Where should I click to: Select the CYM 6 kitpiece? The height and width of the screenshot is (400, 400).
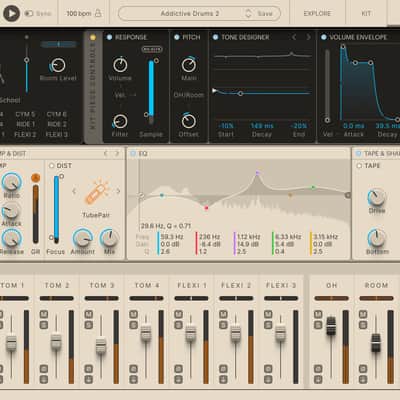click(x=57, y=114)
